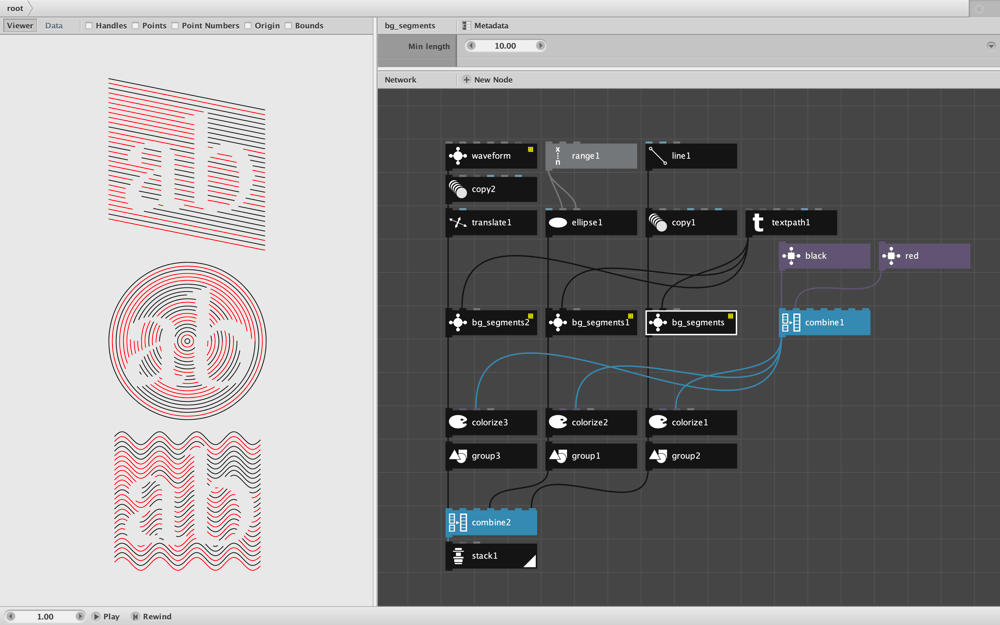Screen dimensions: 1000x625
Task: Click the Min length value field
Action: click(505, 46)
